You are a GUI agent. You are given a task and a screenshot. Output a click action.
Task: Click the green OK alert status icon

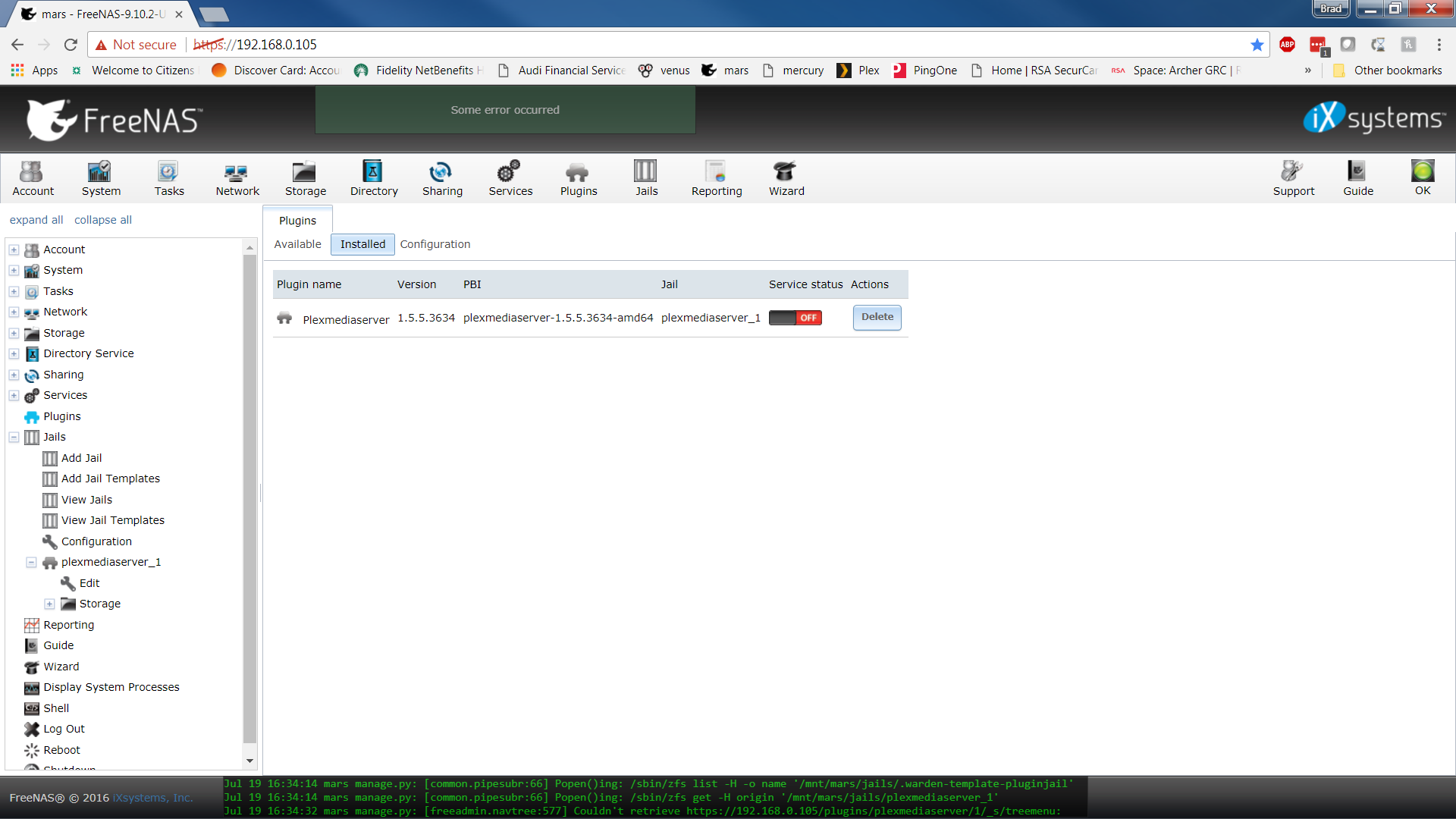pyautogui.click(x=1423, y=171)
